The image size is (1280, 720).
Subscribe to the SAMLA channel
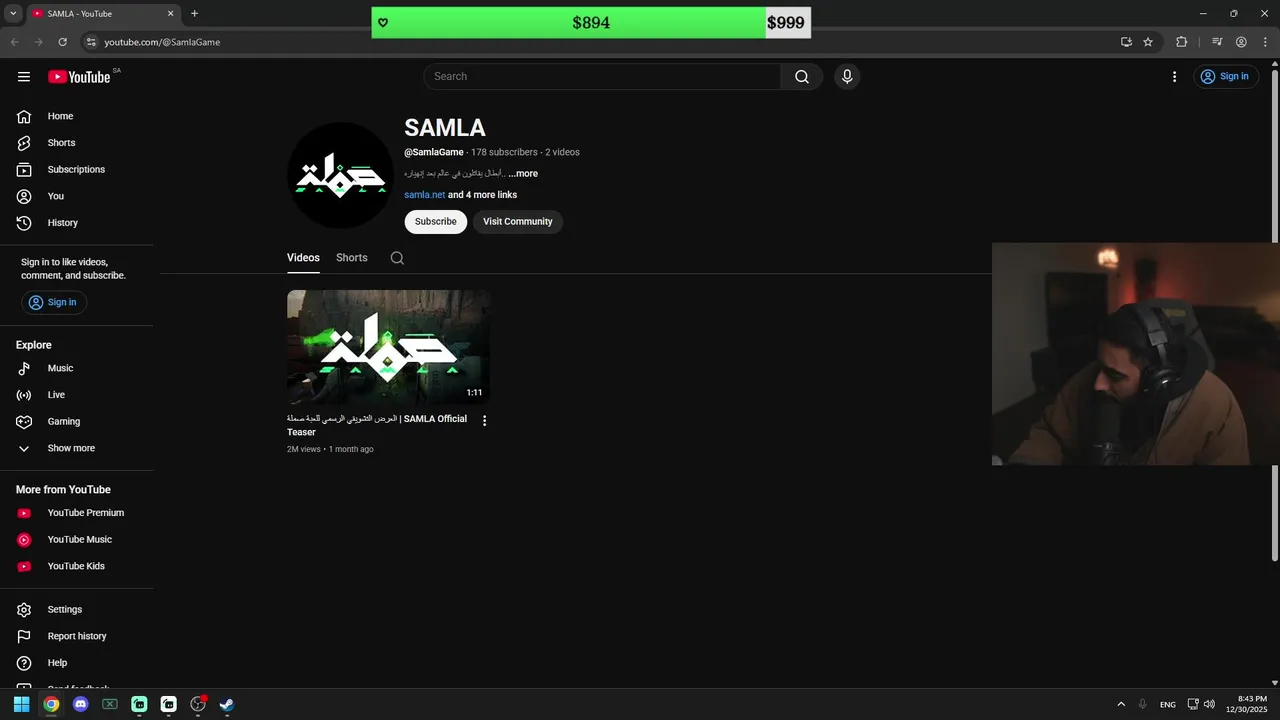pyautogui.click(x=435, y=222)
